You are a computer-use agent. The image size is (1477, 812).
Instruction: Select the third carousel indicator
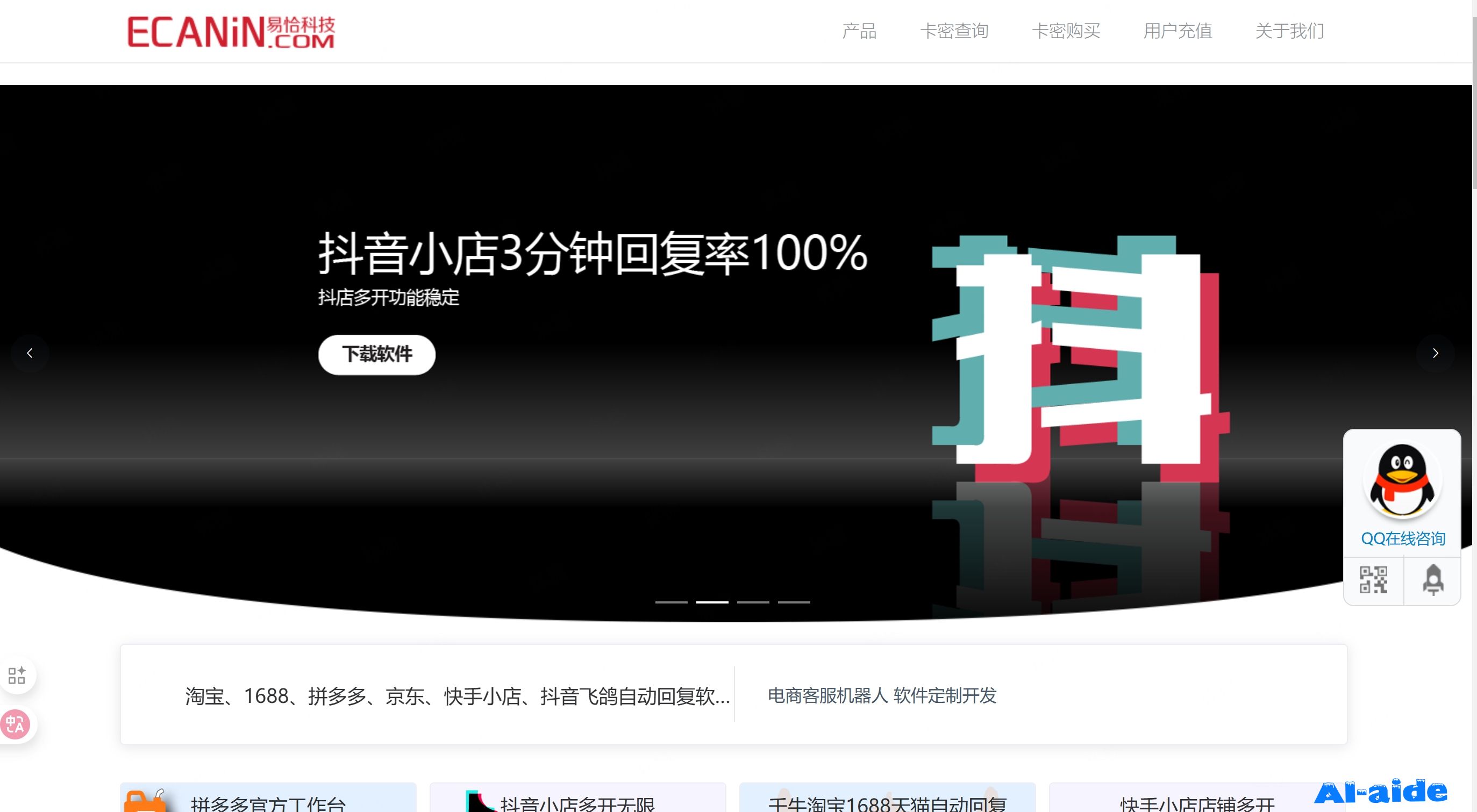(753, 602)
